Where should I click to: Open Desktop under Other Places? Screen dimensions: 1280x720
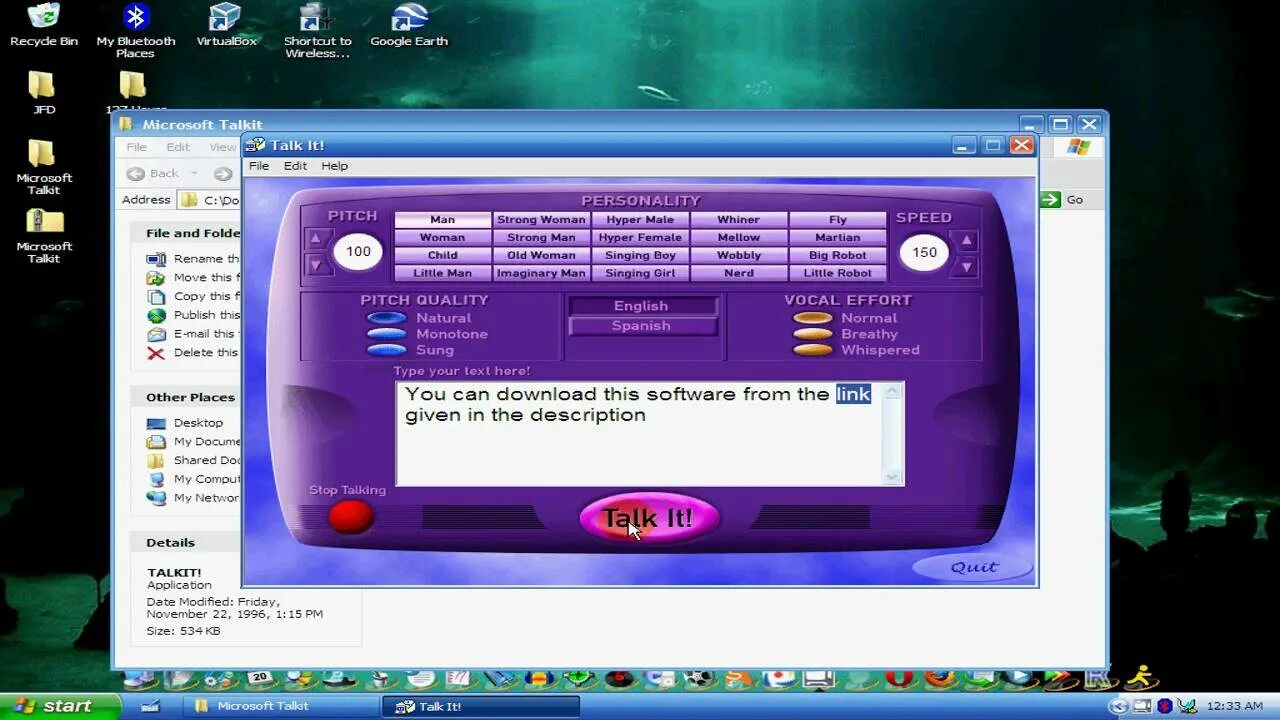point(184,423)
